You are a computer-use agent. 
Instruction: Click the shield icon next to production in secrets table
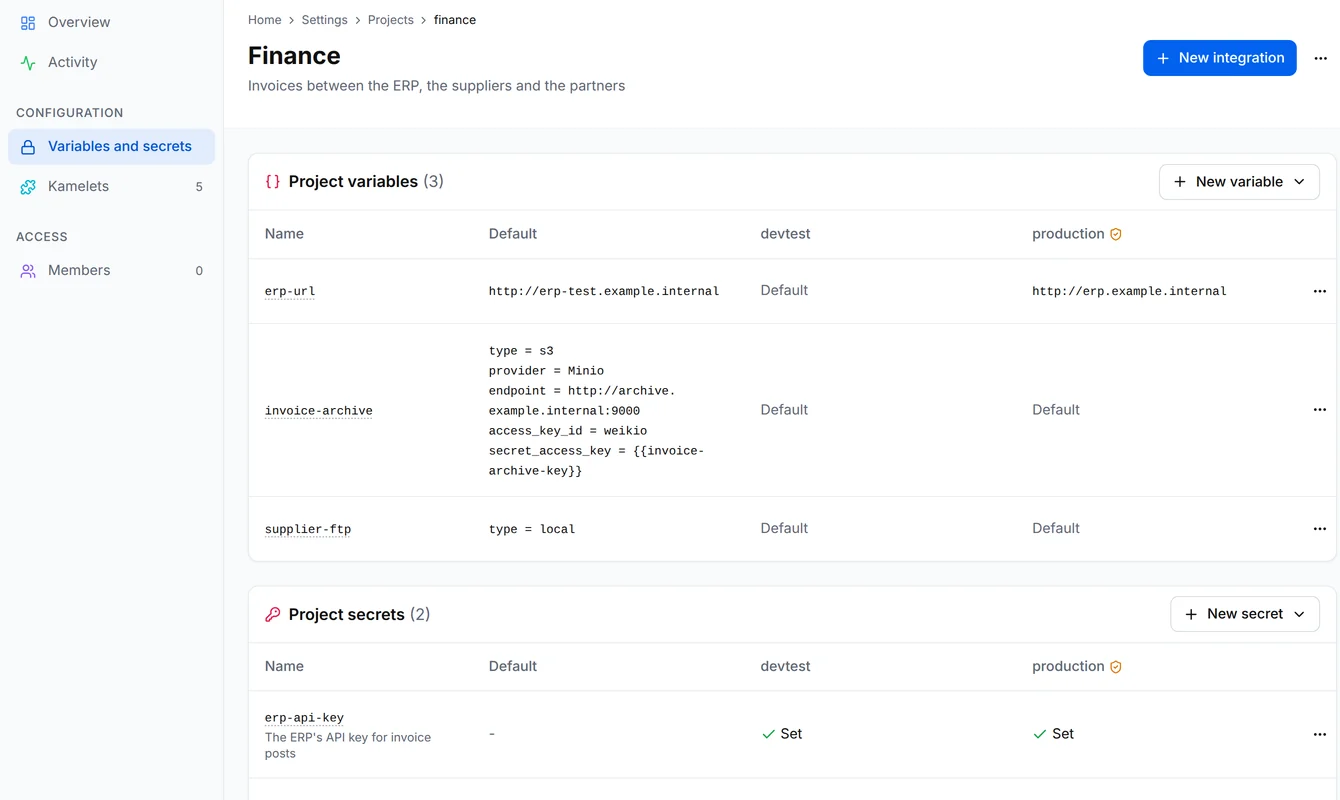(1116, 667)
